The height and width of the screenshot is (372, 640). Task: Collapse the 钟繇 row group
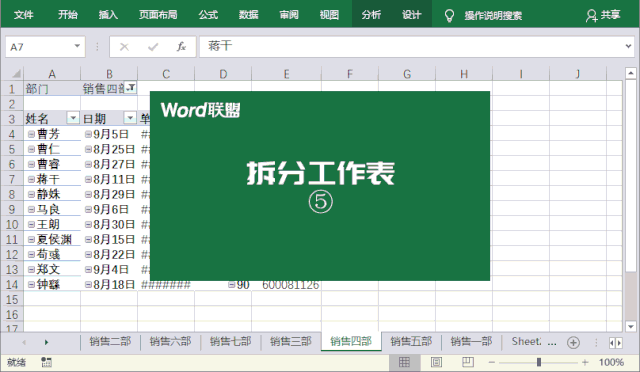click(x=31, y=285)
